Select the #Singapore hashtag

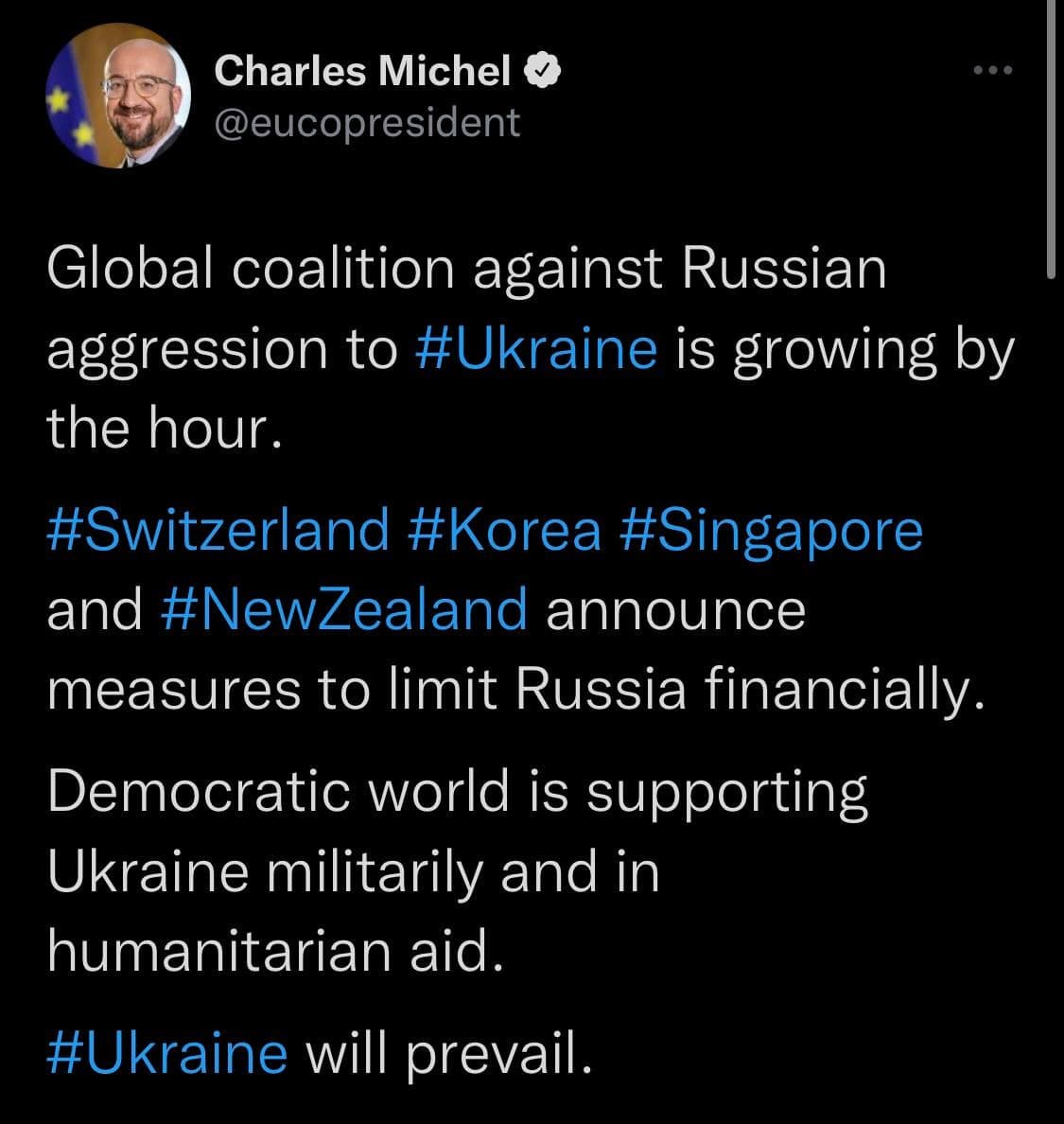(x=770, y=528)
